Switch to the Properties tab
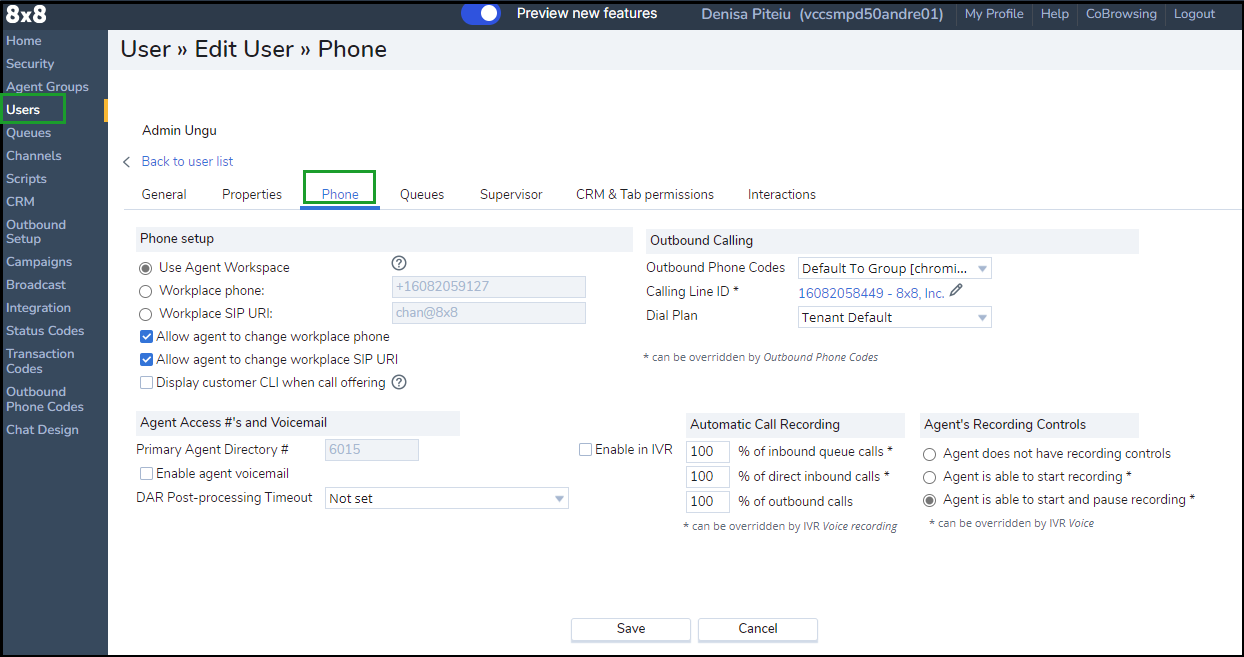This screenshot has width=1244, height=657. pos(252,194)
